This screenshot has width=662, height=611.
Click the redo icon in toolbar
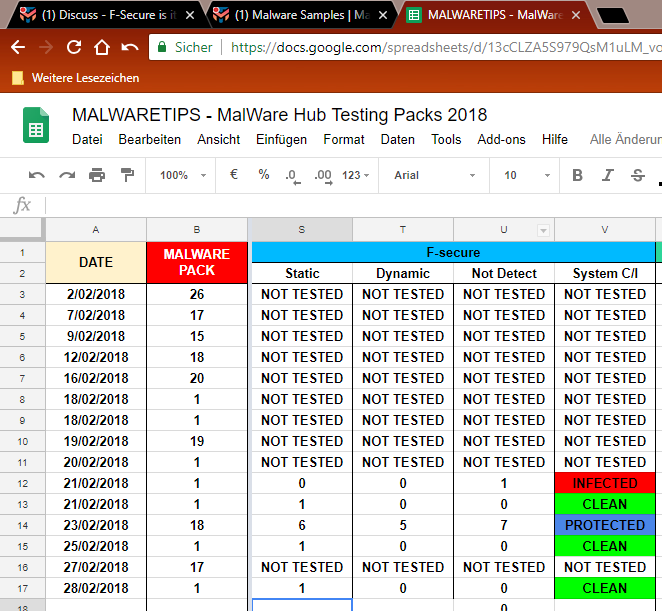(67, 175)
